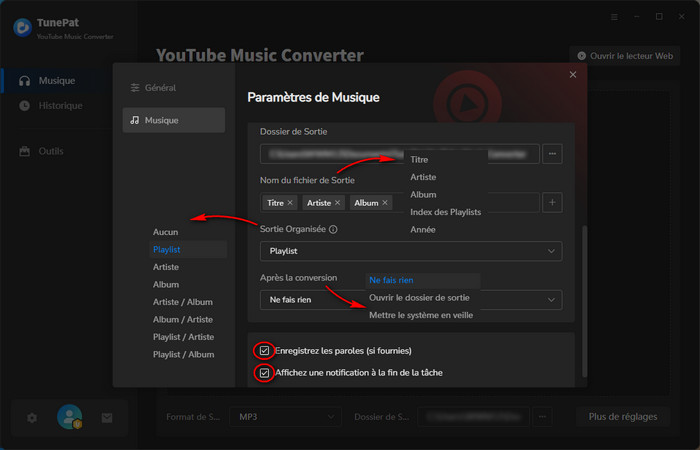
Task: Click bottom bar output folder ellipsis button
Action: [x=542, y=417]
